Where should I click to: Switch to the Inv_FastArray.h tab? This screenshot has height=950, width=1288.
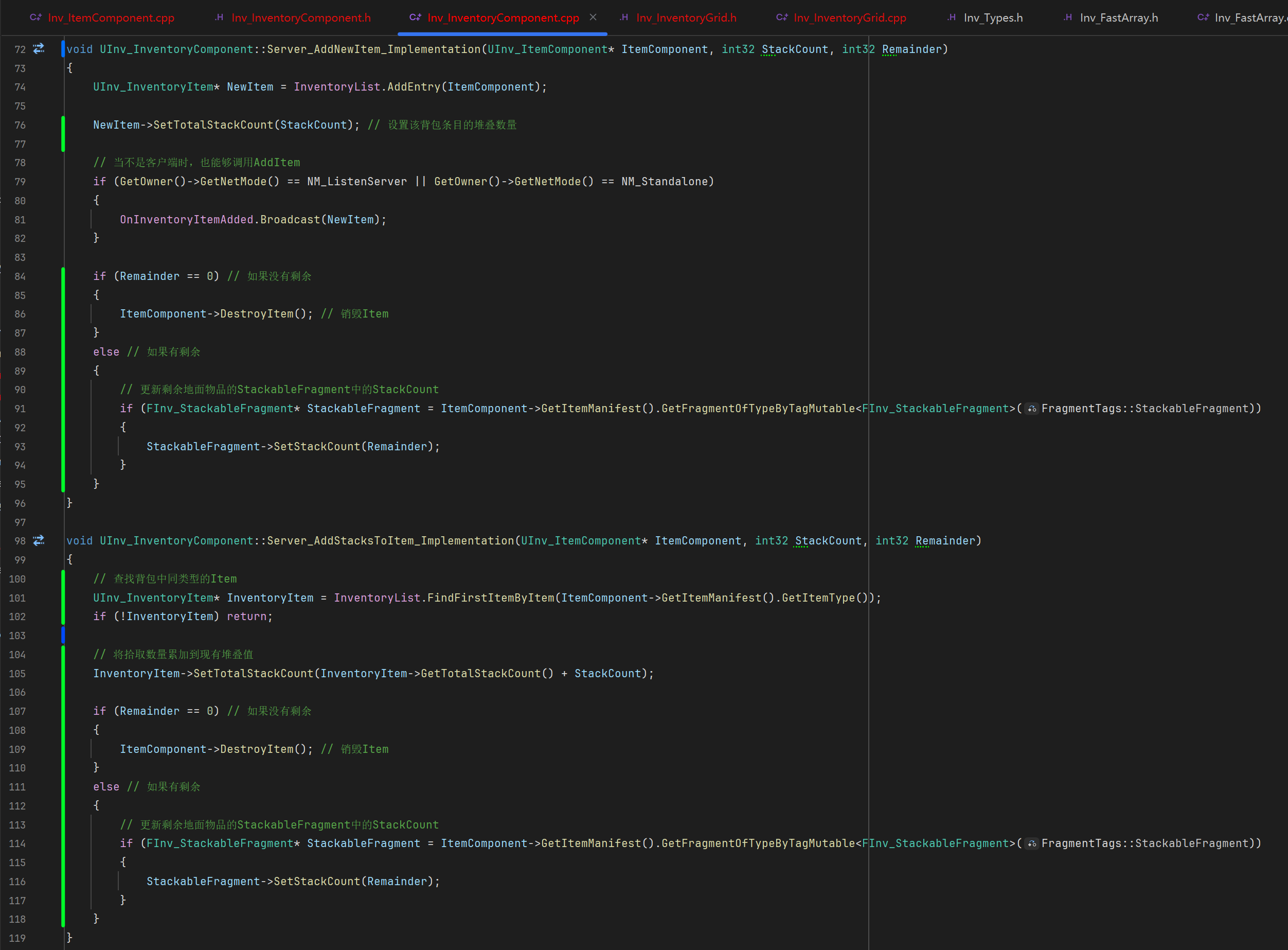(x=1118, y=18)
